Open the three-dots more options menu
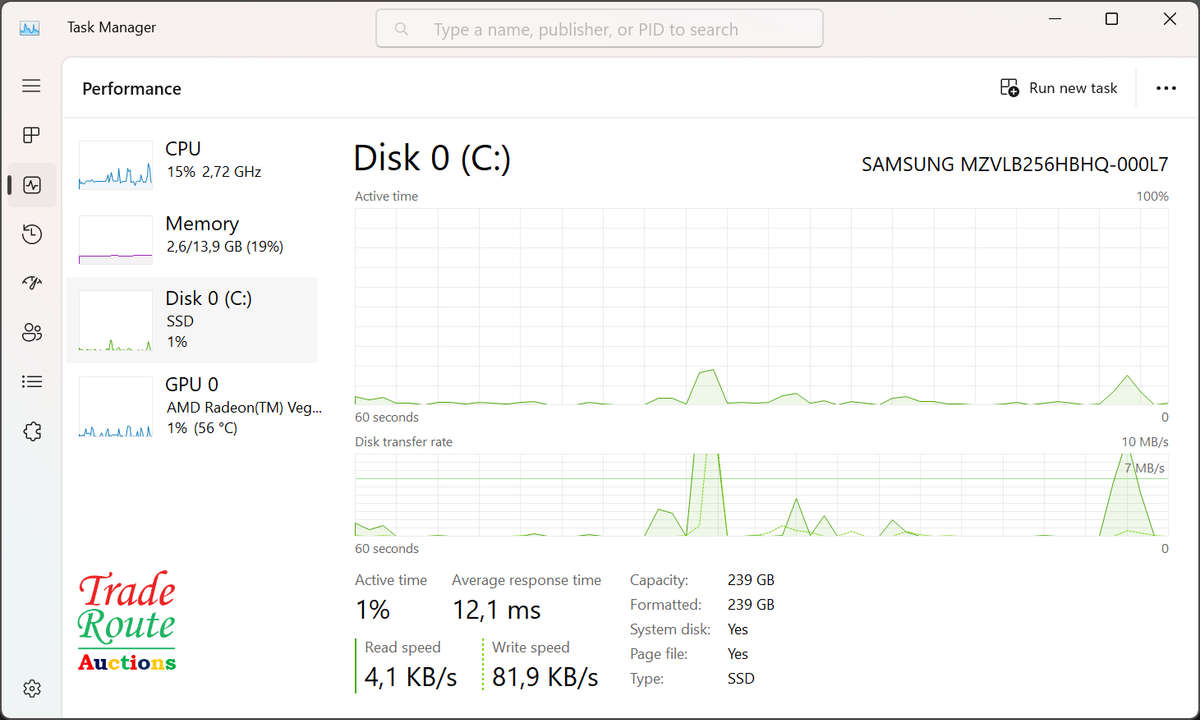 [x=1166, y=88]
